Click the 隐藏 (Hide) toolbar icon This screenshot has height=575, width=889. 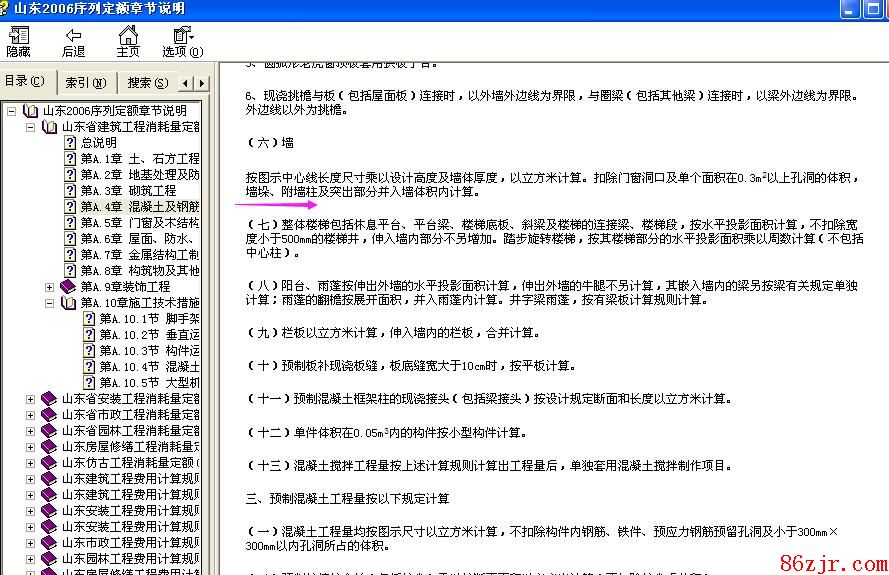point(18,42)
